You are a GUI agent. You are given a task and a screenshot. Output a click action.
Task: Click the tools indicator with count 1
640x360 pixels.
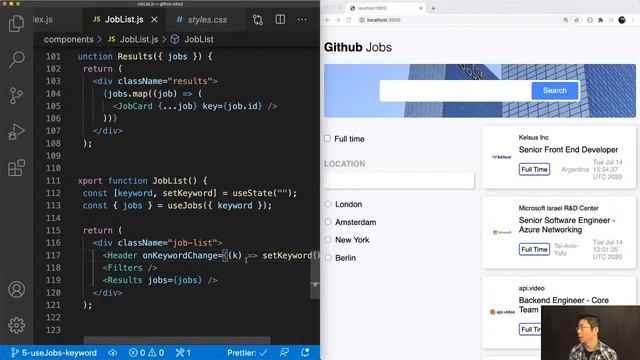pyautogui.click(x=183, y=353)
